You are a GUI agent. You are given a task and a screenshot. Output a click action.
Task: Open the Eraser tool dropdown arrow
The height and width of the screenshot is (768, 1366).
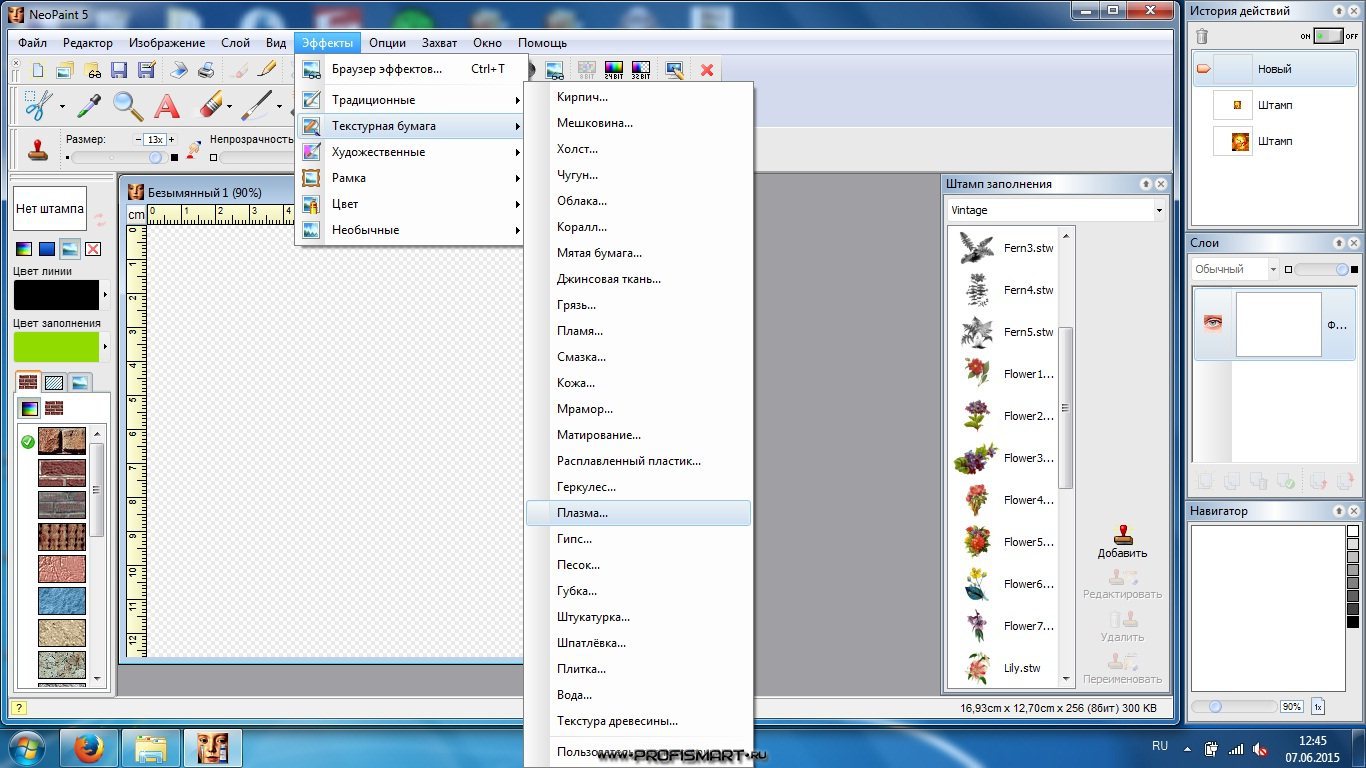pos(229,107)
